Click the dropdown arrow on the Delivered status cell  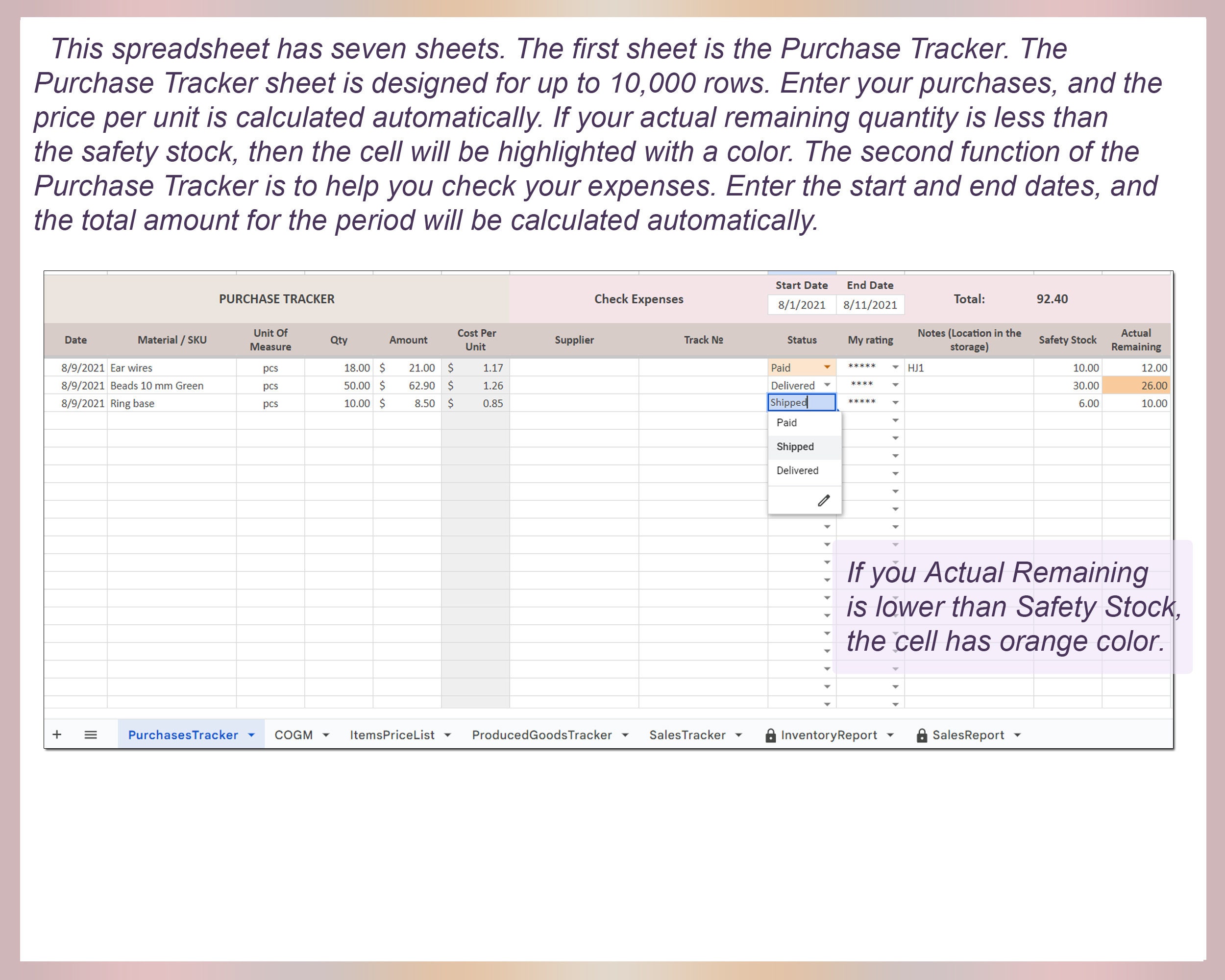828,385
